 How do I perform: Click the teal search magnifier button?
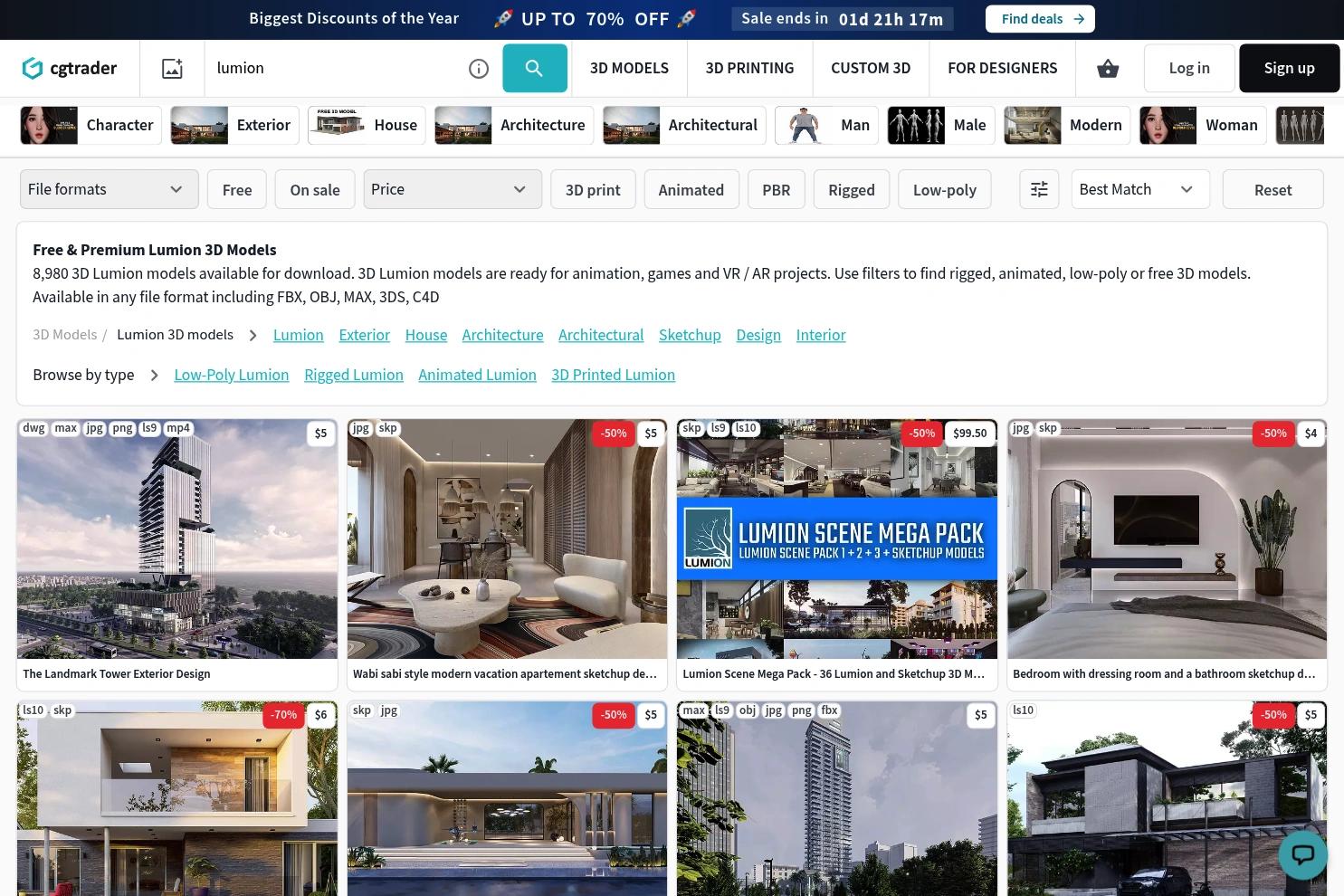535,68
